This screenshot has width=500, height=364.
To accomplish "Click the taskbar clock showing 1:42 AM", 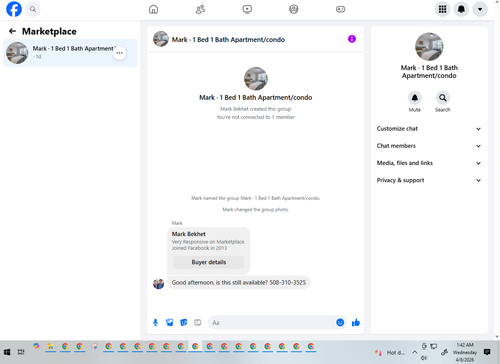I will point(465,352).
